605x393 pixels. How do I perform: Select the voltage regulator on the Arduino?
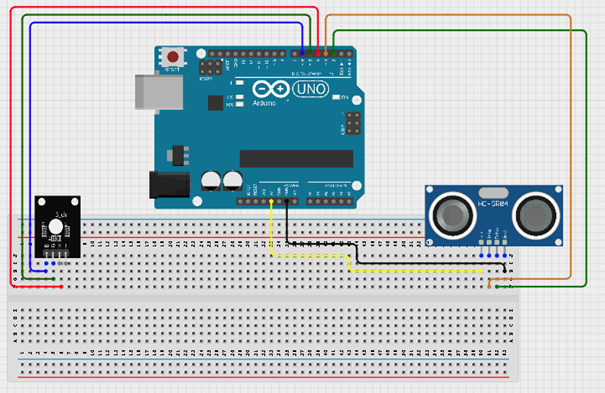pos(178,155)
